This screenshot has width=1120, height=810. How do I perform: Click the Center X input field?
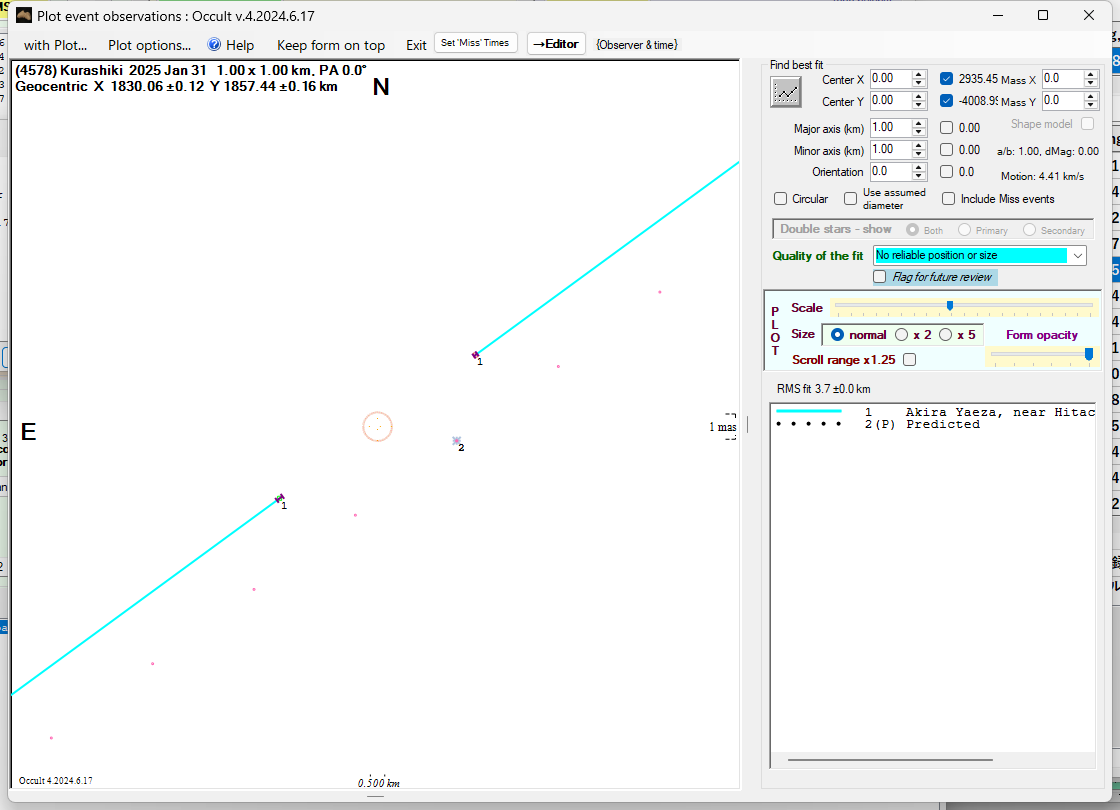coord(889,79)
